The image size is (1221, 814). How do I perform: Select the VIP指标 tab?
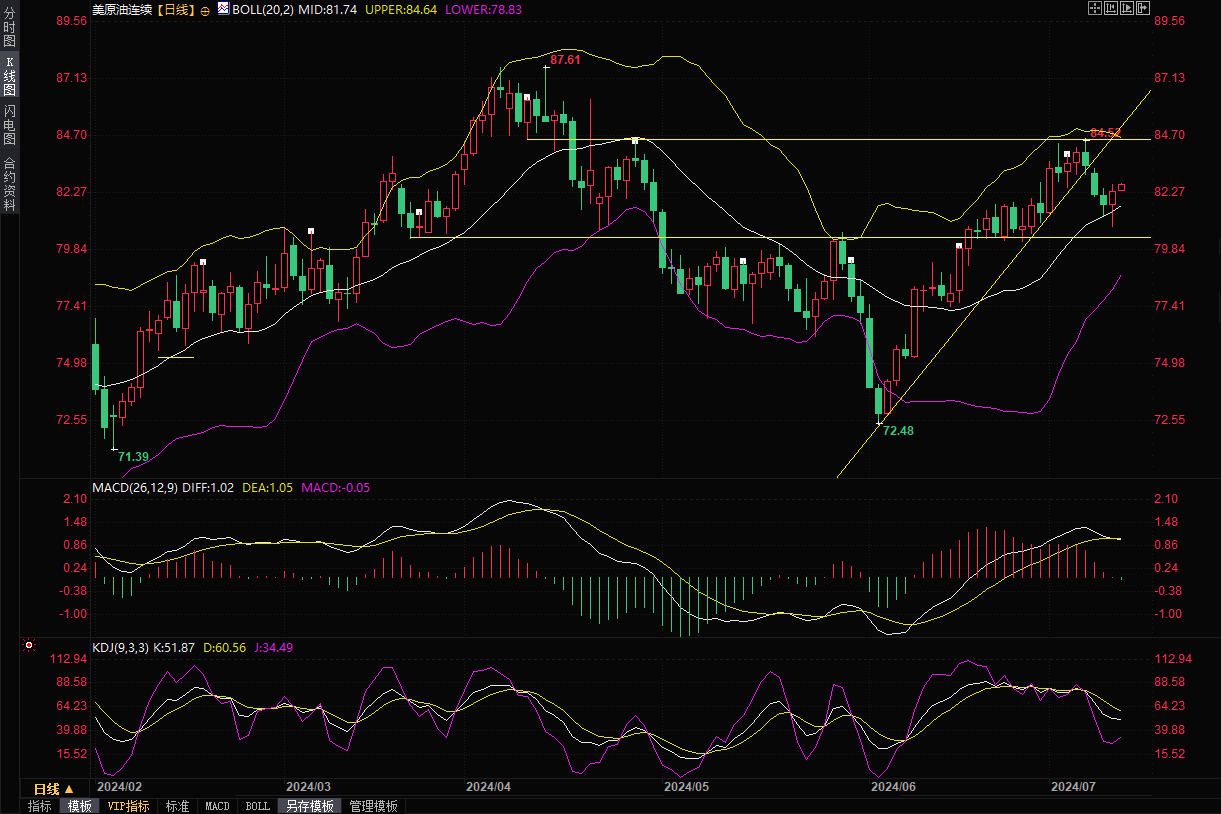pos(128,806)
